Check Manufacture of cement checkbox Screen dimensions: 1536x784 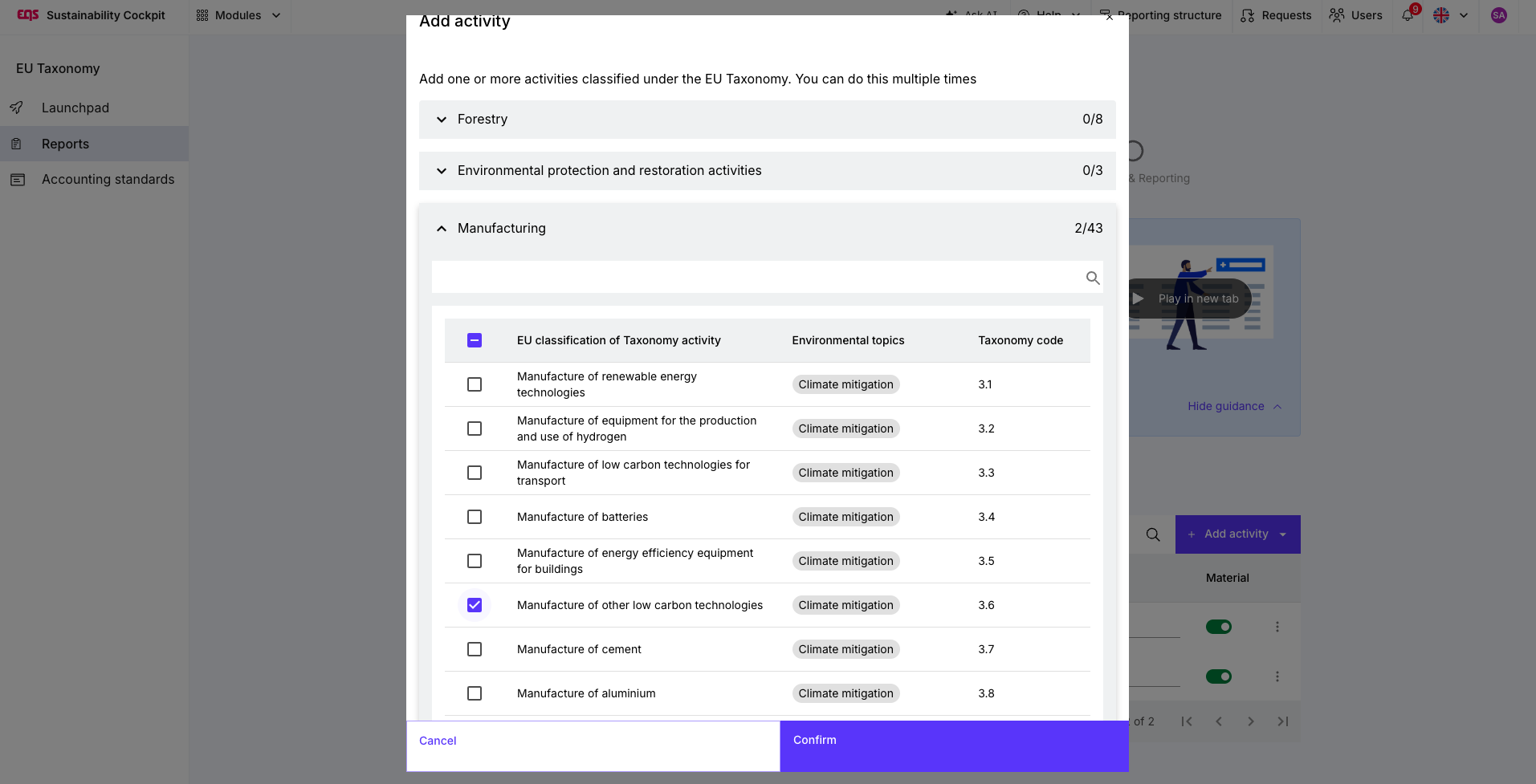tap(475, 649)
